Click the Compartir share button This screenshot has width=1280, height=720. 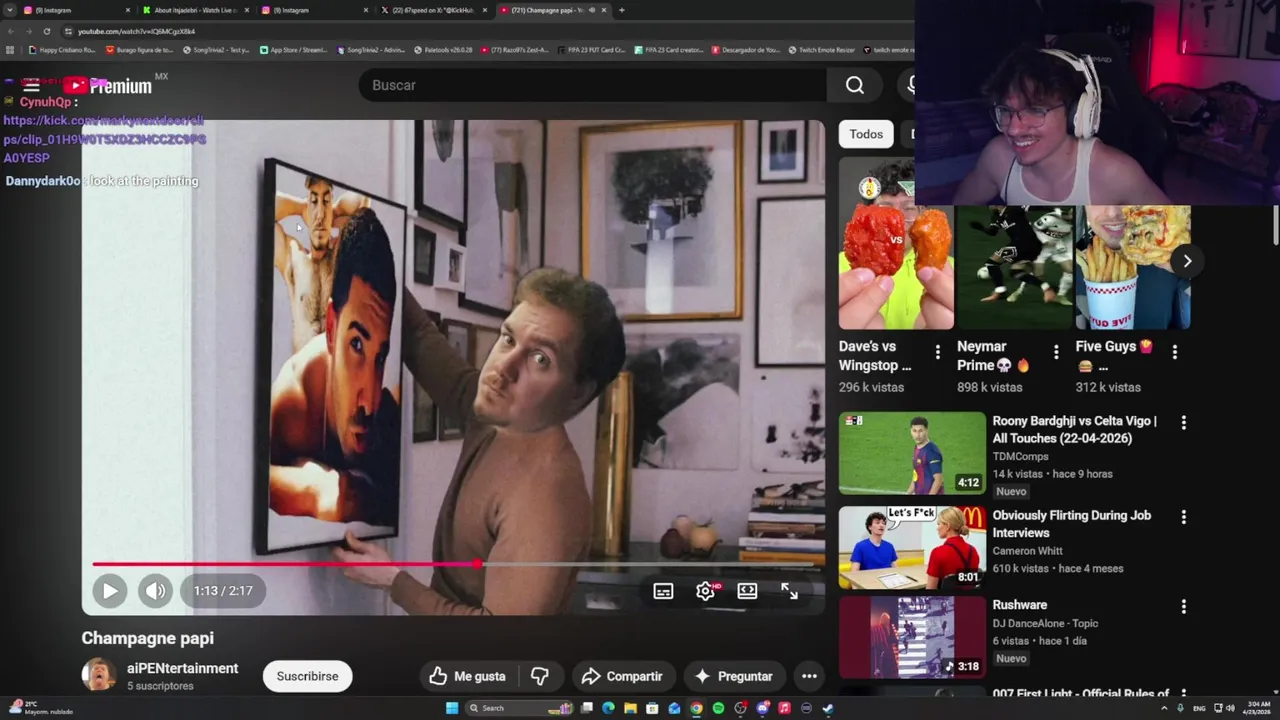click(x=621, y=676)
